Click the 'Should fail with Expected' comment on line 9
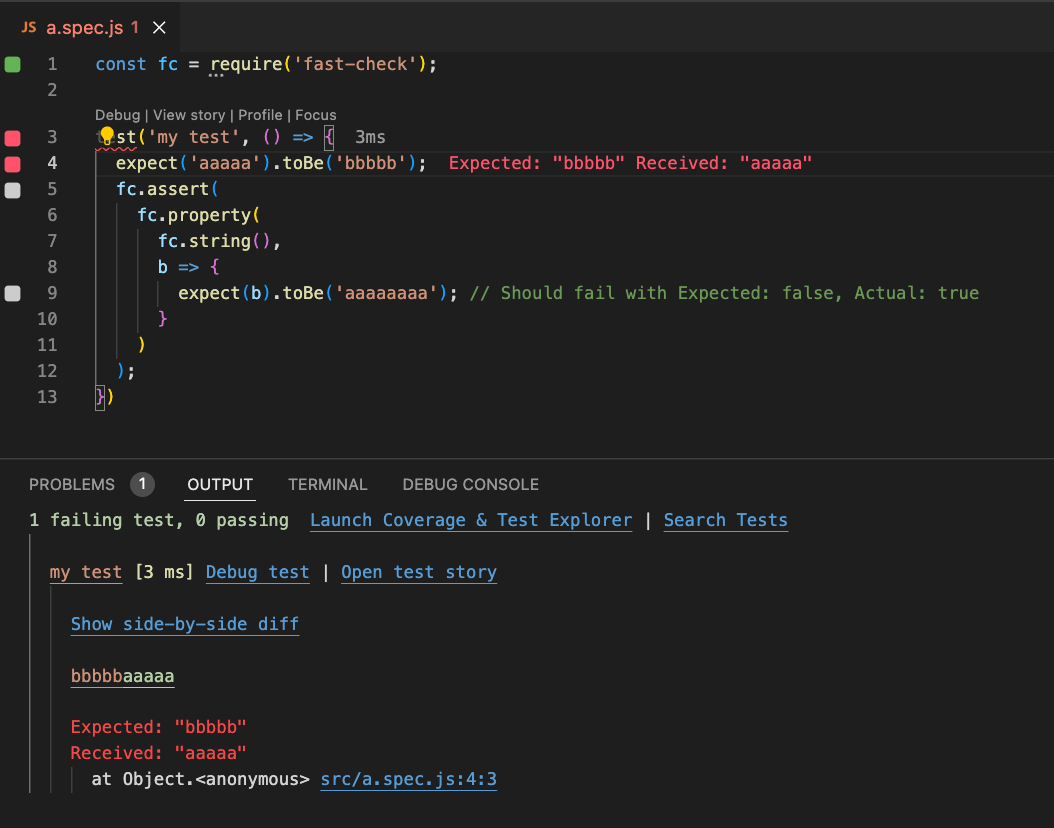Screen dimensions: 1054x828 (724, 293)
